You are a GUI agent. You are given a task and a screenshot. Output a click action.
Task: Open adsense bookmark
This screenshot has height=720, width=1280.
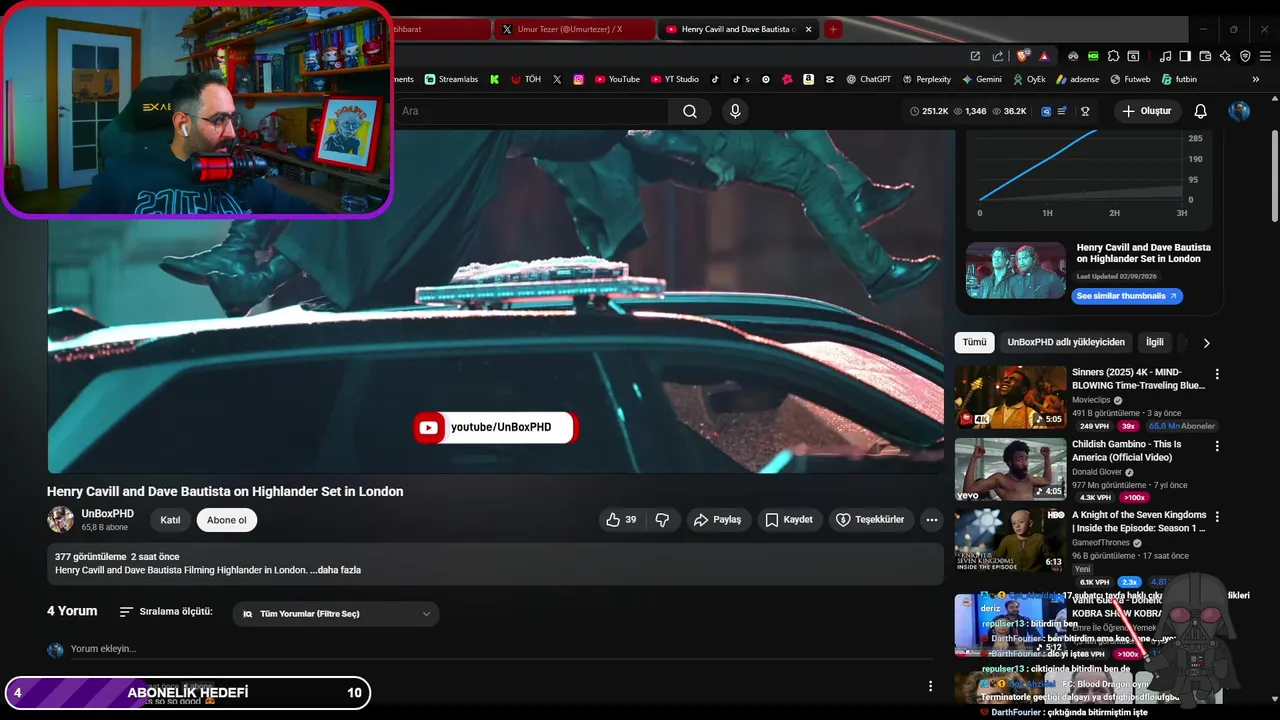pyautogui.click(x=1077, y=79)
